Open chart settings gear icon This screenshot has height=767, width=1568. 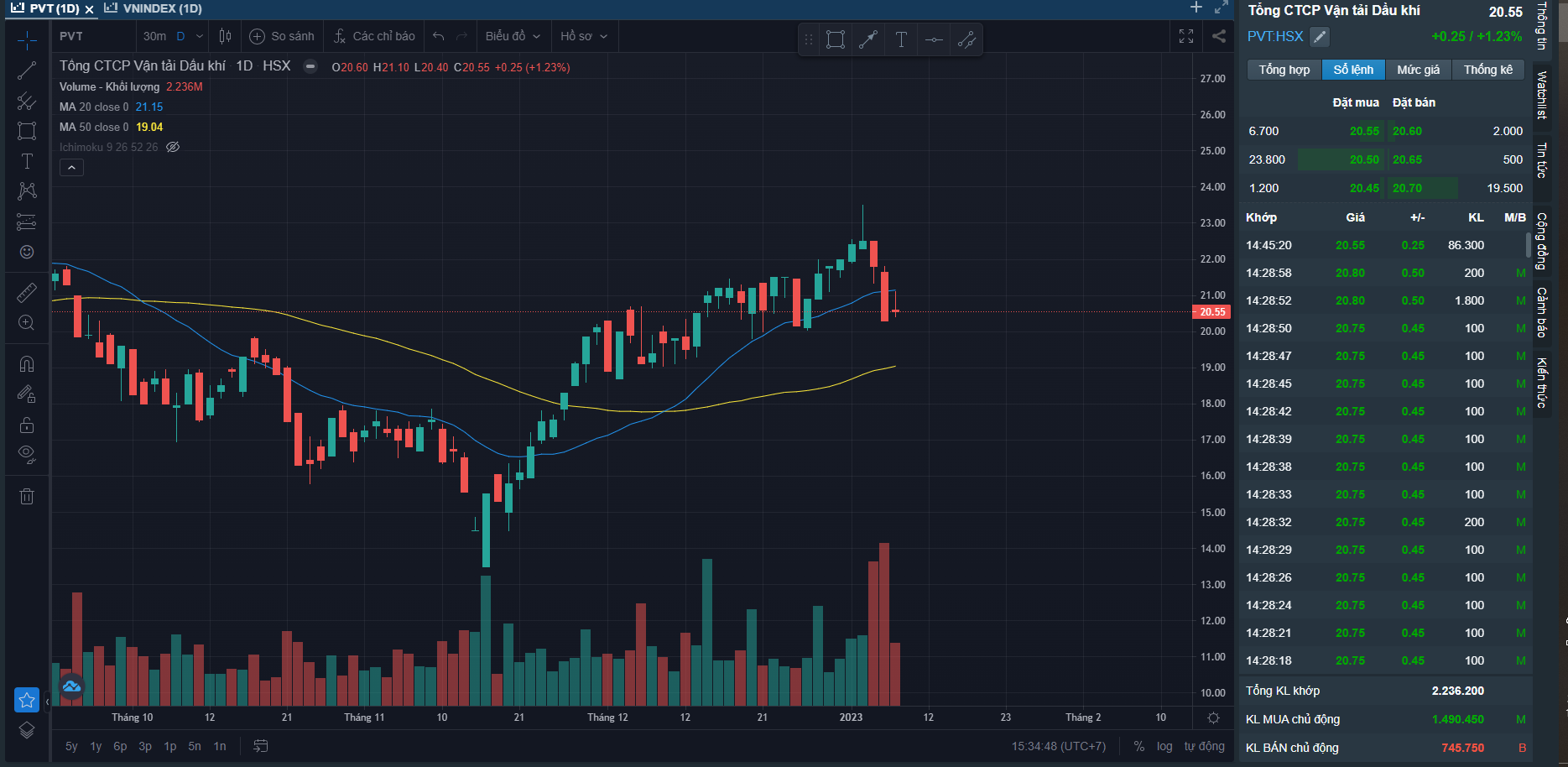[1213, 717]
